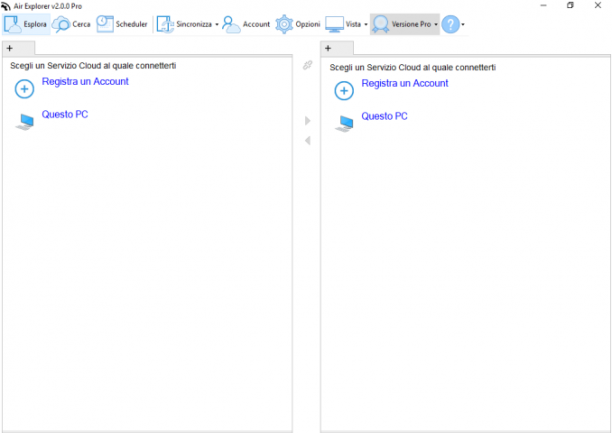Viewport: 612px width, 433px height.
Task: Toggle the link panels chain icon
Action: coord(308,65)
